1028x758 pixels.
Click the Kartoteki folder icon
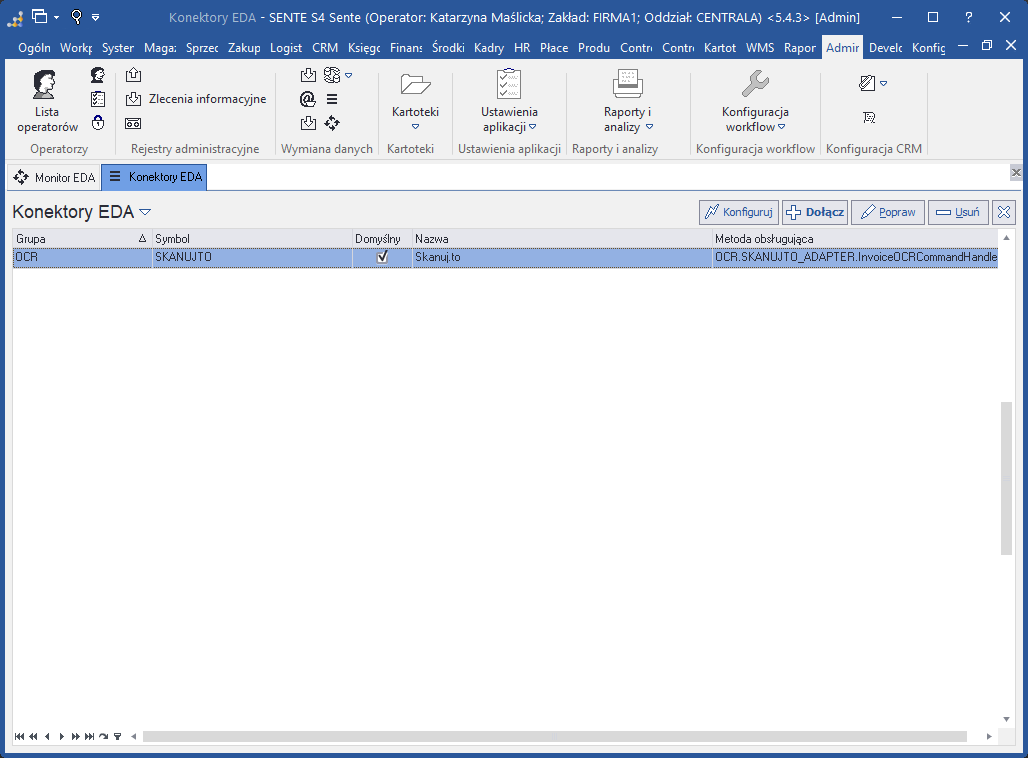415,85
